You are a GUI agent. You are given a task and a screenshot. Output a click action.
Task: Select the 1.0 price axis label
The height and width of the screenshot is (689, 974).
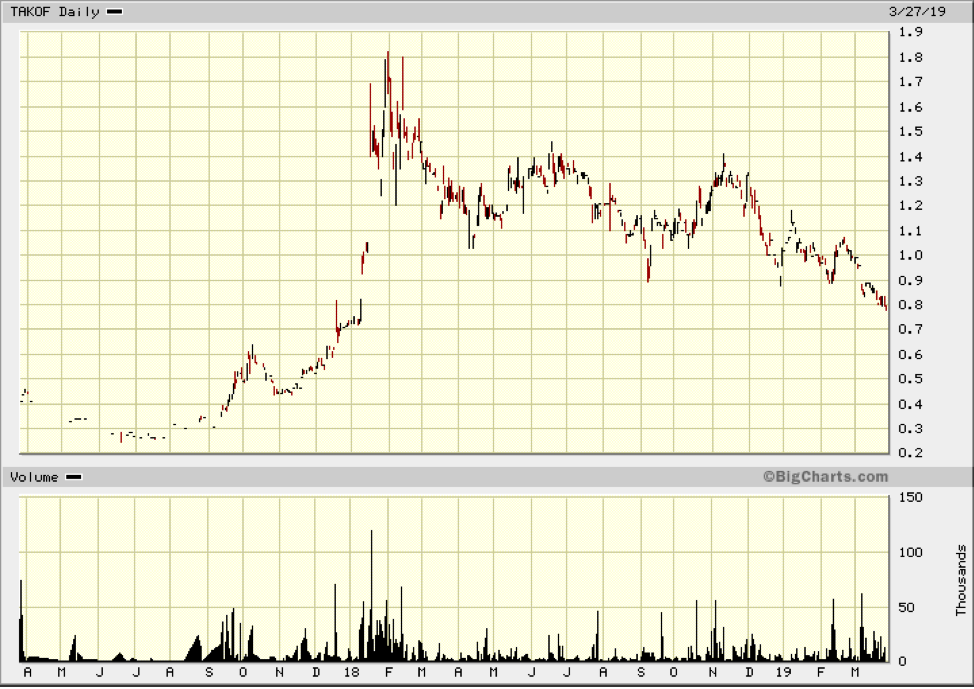pyautogui.click(x=911, y=255)
